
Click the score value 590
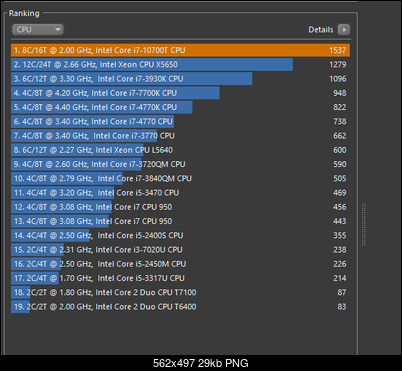coord(340,164)
